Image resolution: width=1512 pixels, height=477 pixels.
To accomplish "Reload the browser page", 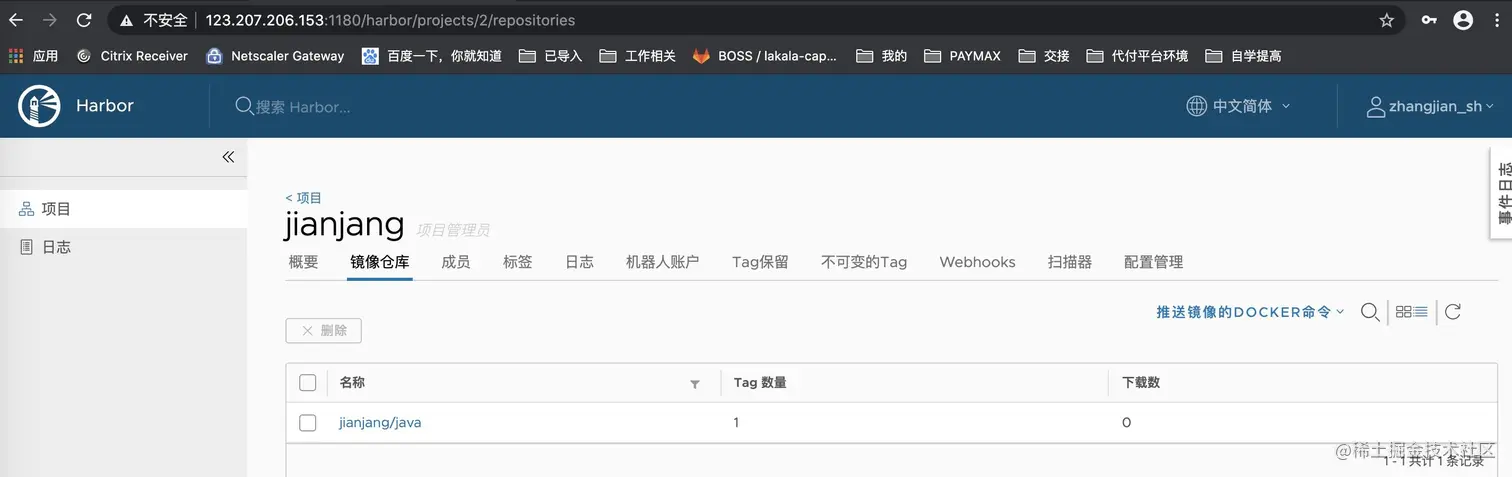I will pos(84,20).
